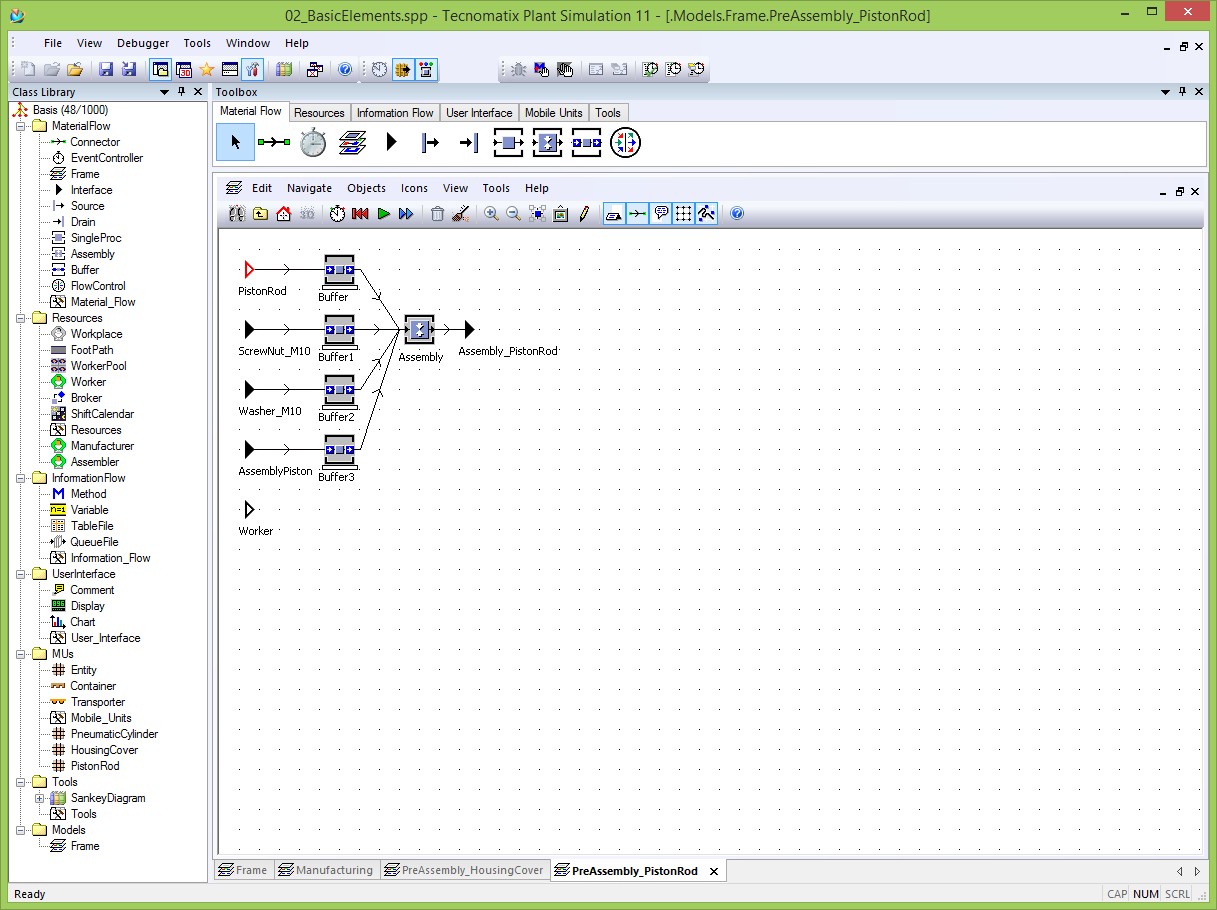This screenshot has height=910, width=1217.
Task: Switch to the Information Flow toolbox tab
Action: pyautogui.click(x=395, y=113)
